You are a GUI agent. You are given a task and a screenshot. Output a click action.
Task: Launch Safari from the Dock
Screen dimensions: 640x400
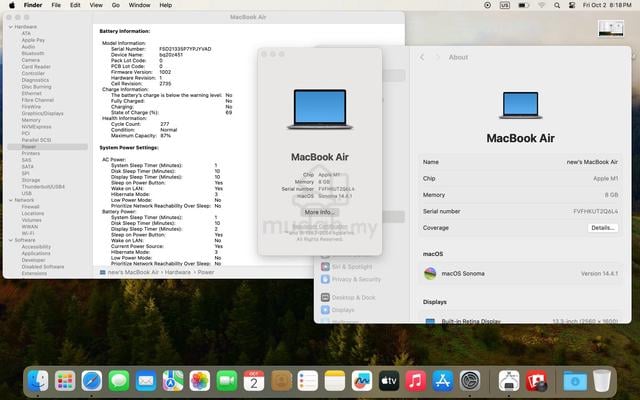[92, 381]
